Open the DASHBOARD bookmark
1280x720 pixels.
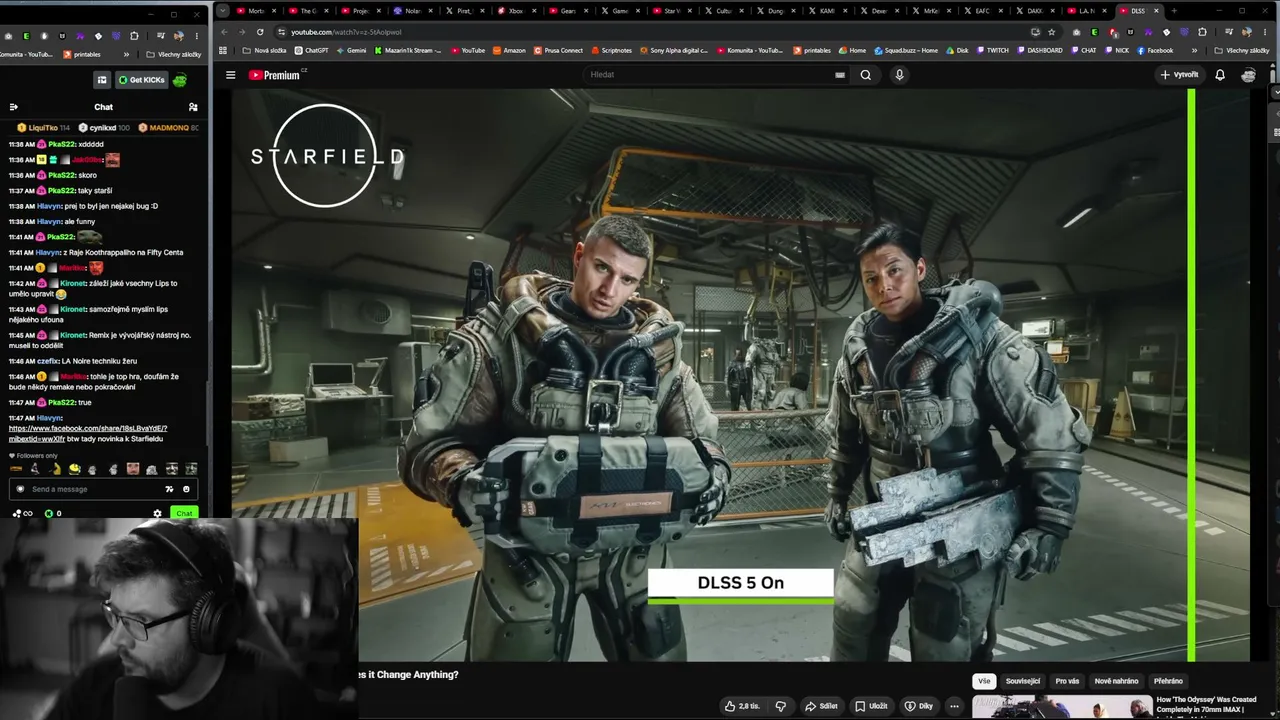(x=1040, y=50)
